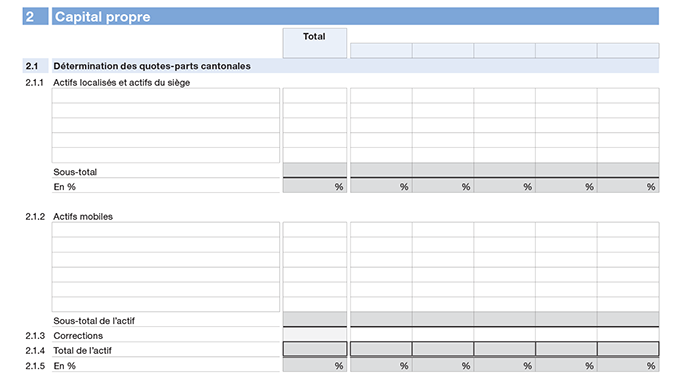Select the Total column percent cell on row 2.1.5

click(314, 365)
